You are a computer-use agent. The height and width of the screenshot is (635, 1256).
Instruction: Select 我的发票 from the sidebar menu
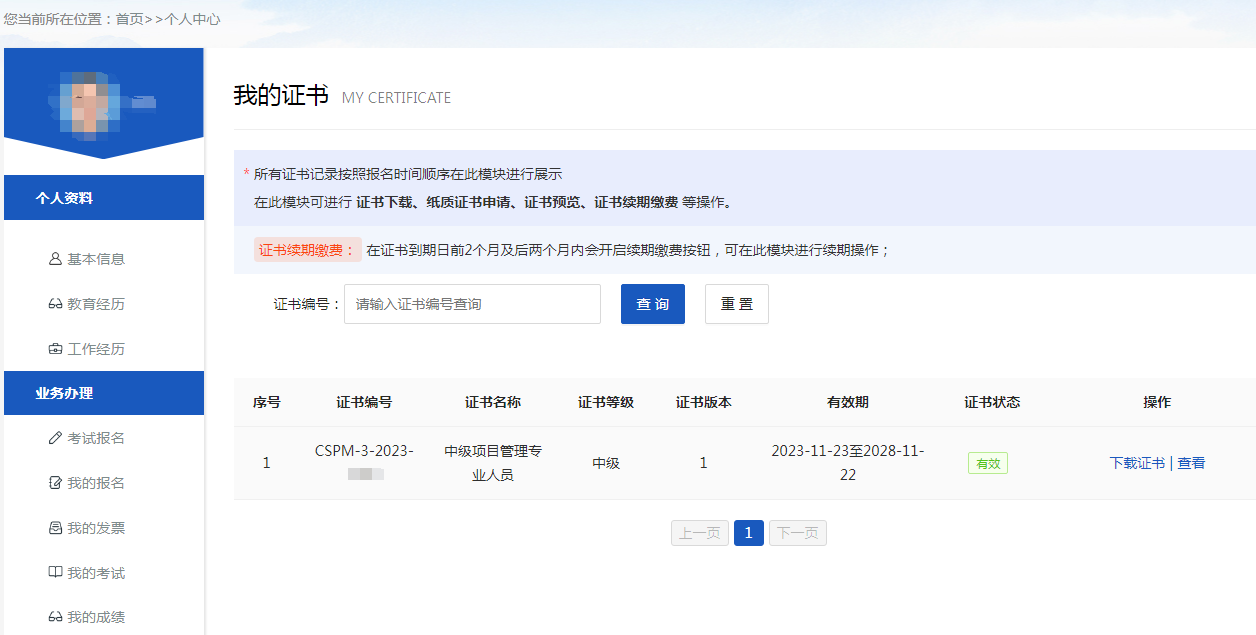click(98, 527)
